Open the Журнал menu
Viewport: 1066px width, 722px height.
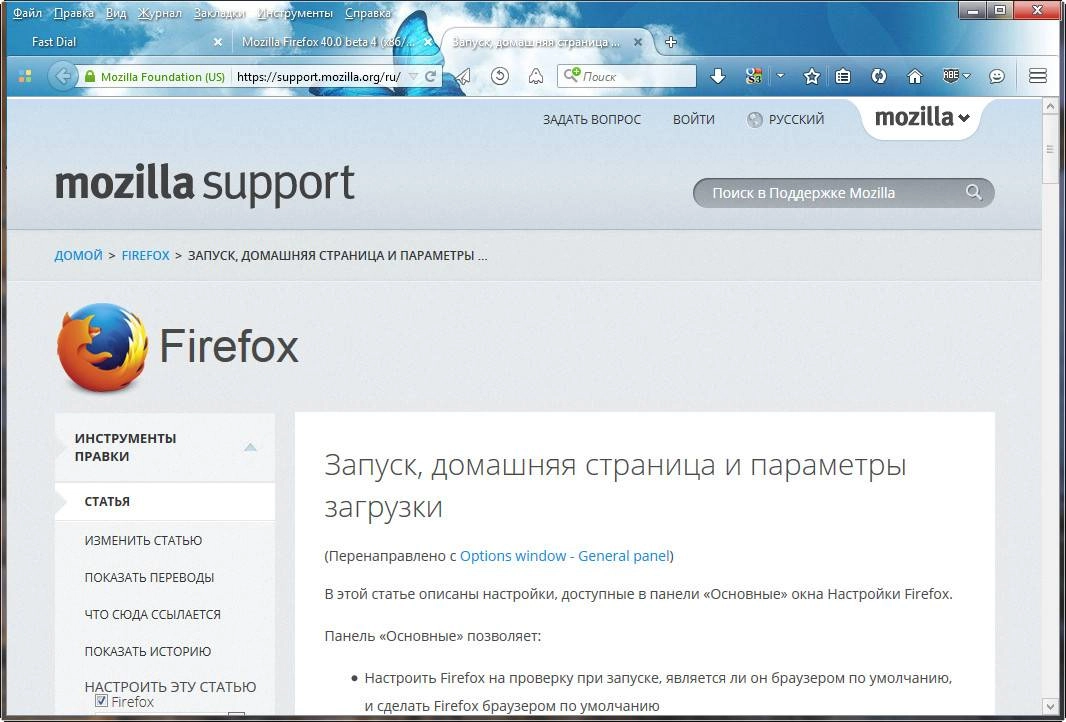(160, 13)
